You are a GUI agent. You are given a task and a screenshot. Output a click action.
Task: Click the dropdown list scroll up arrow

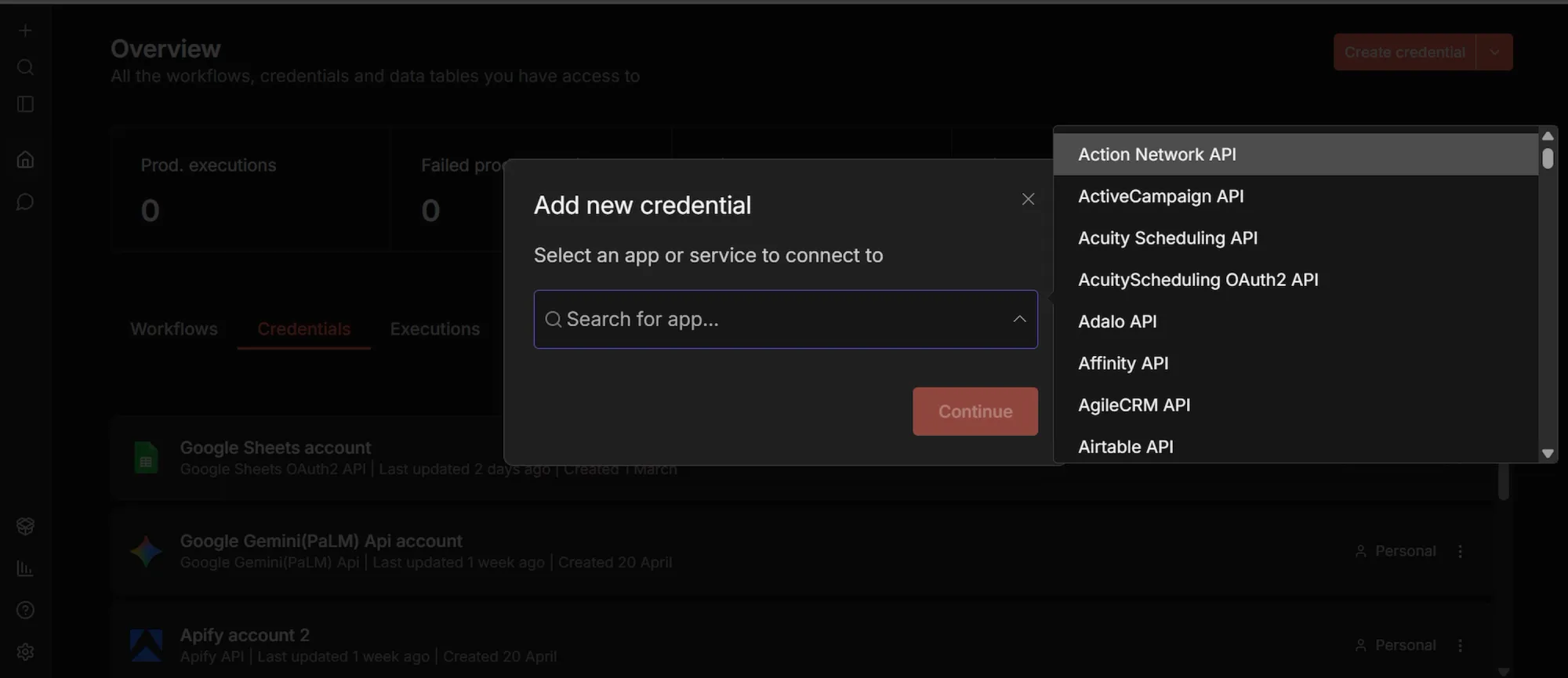pos(1548,136)
